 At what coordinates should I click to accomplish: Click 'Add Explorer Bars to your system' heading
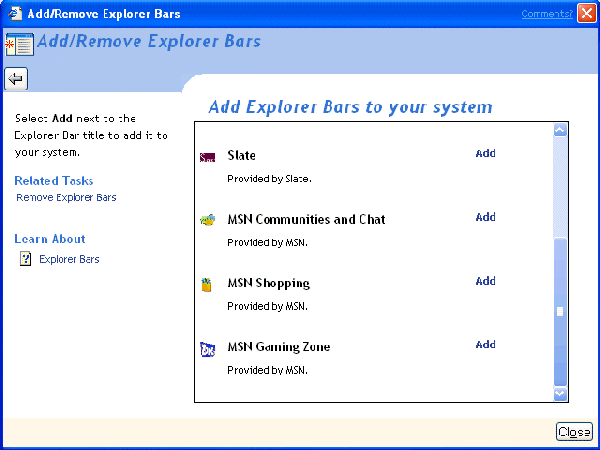351,107
